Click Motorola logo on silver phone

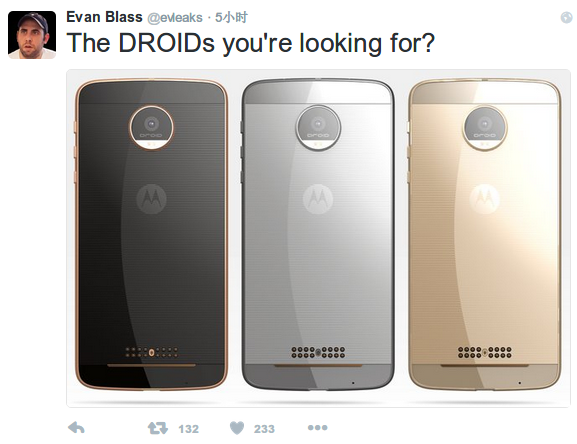pos(318,199)
